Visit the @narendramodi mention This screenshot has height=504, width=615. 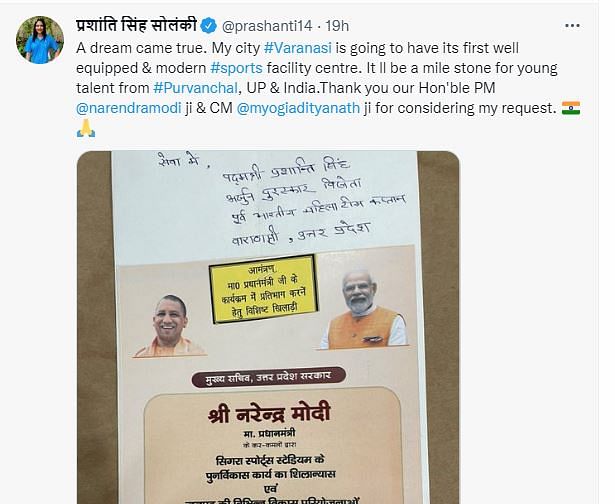pos(129,108)
